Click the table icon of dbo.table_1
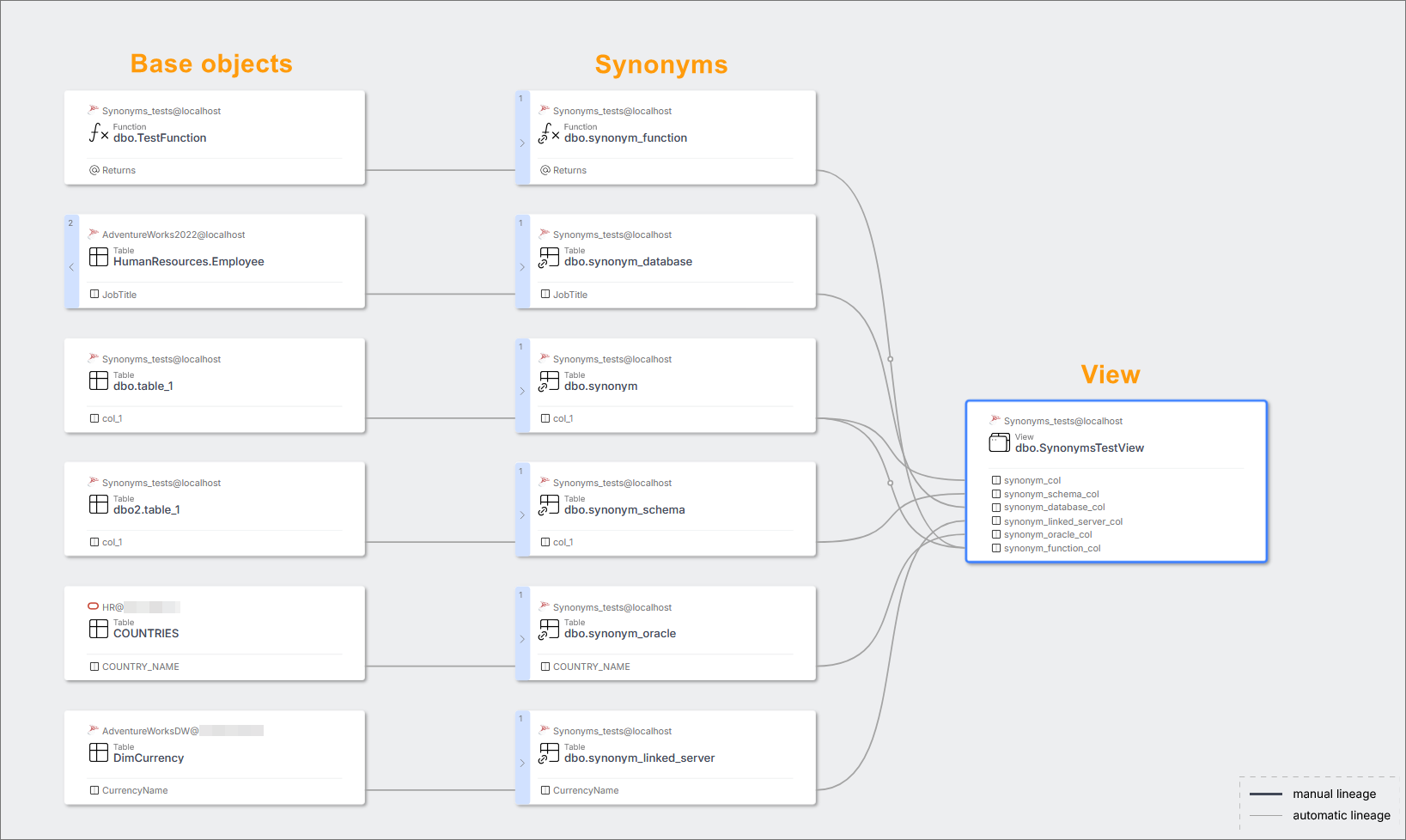This screenshot has width=1406, height=840. click(99, 380)
